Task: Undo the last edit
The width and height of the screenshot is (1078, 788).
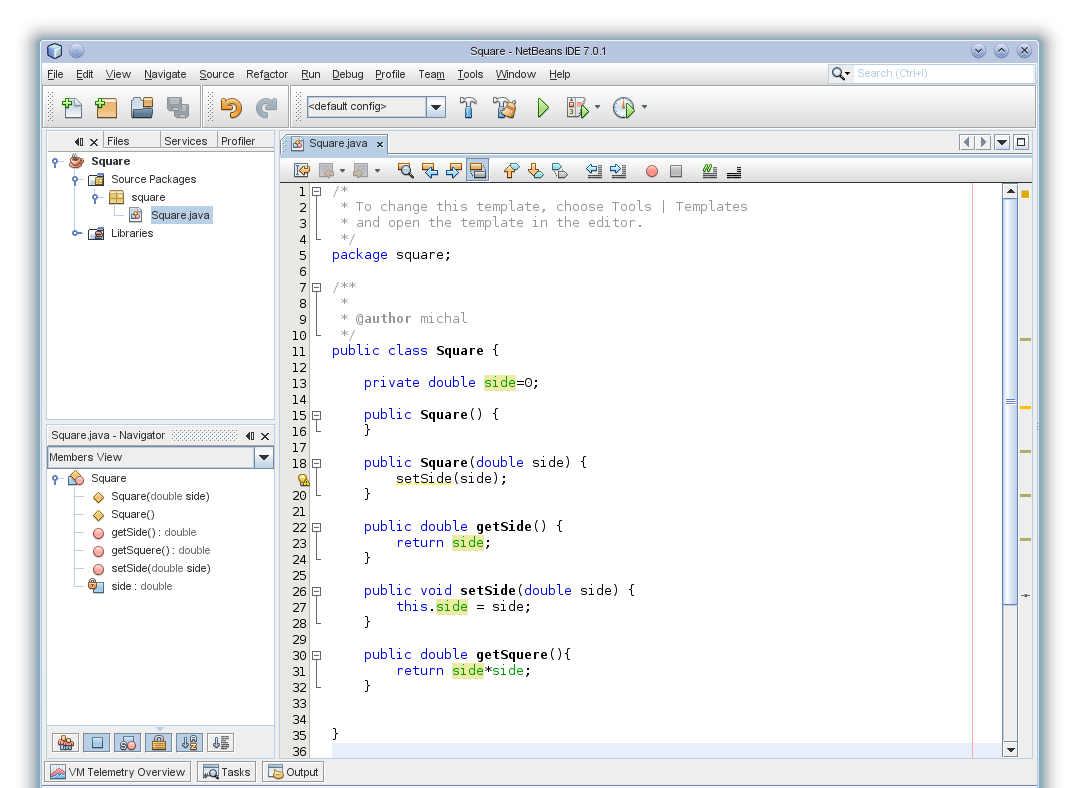Action: click(x=232, y=107)
